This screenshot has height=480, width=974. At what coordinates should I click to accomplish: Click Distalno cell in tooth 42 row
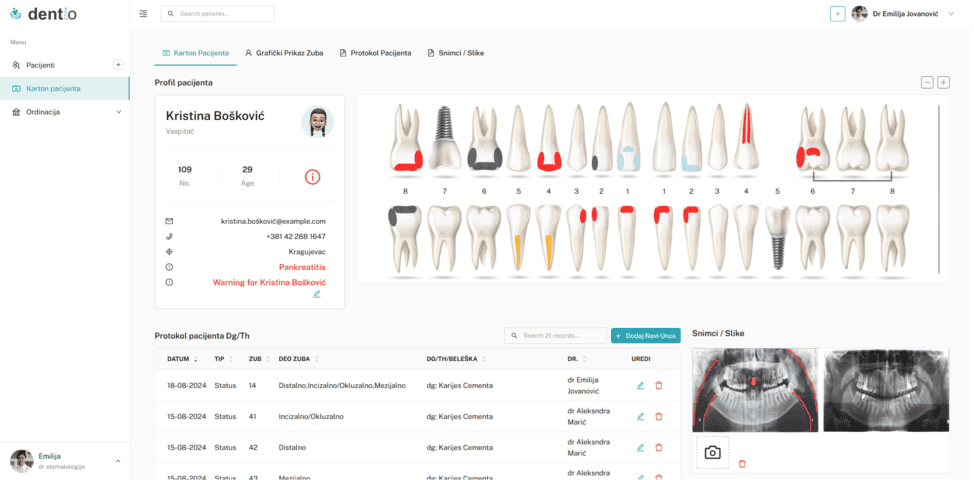click(x=292, y=447)
